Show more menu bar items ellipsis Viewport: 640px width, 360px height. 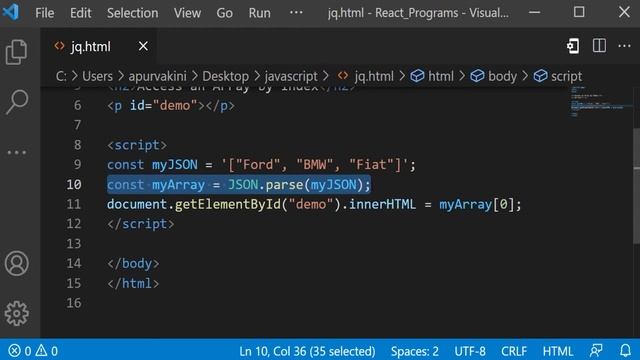296,13
